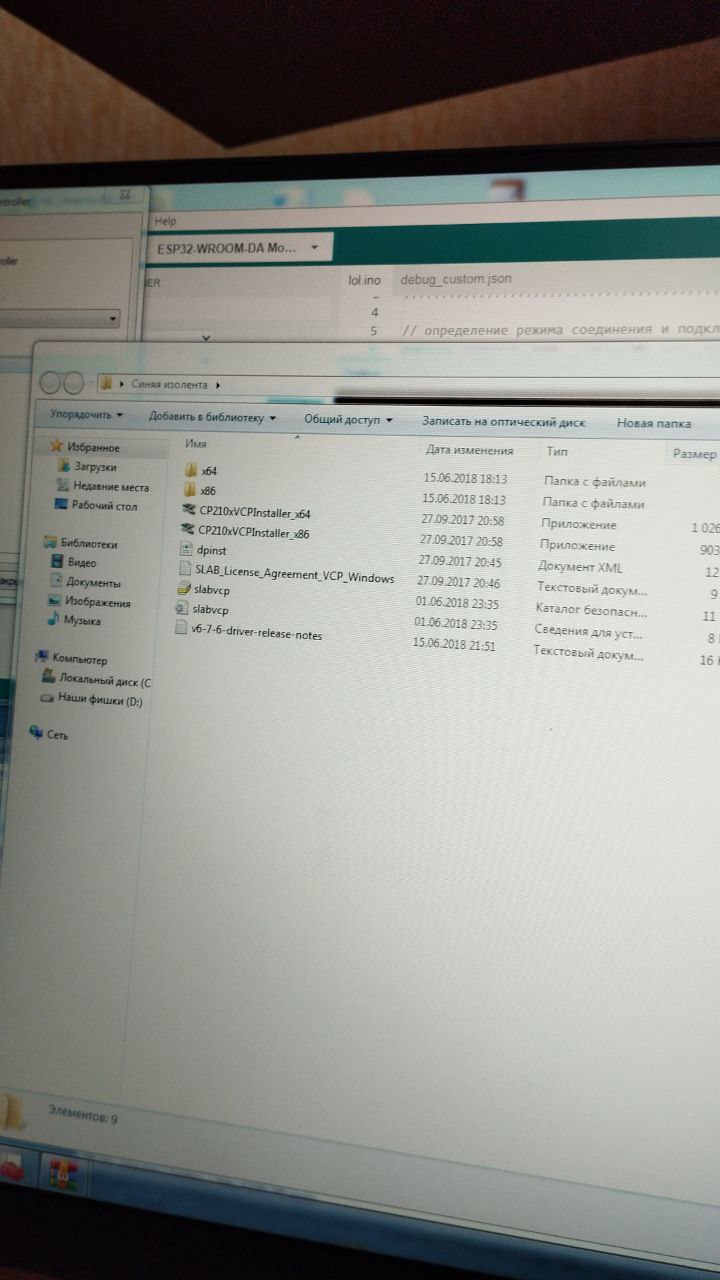Click Записать на оптический диск
The width and height of the screenshot is (720, 1280).
pyautogui.click(x=503, y=422)
